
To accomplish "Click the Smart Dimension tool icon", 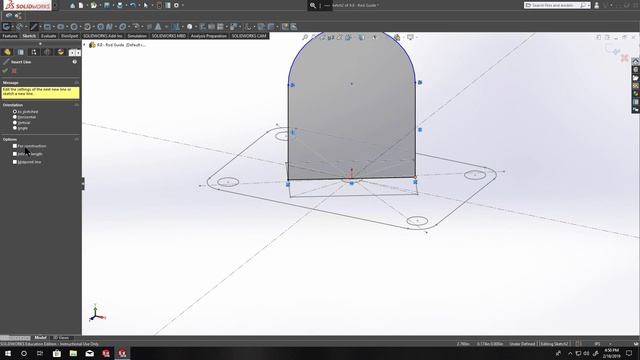I will [x=19, y=27].
